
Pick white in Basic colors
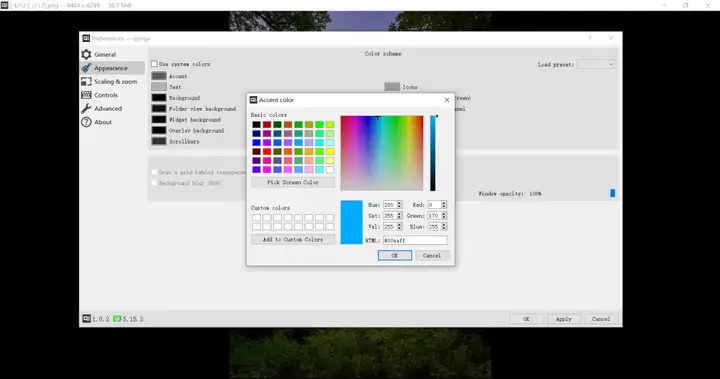point(330,170)
